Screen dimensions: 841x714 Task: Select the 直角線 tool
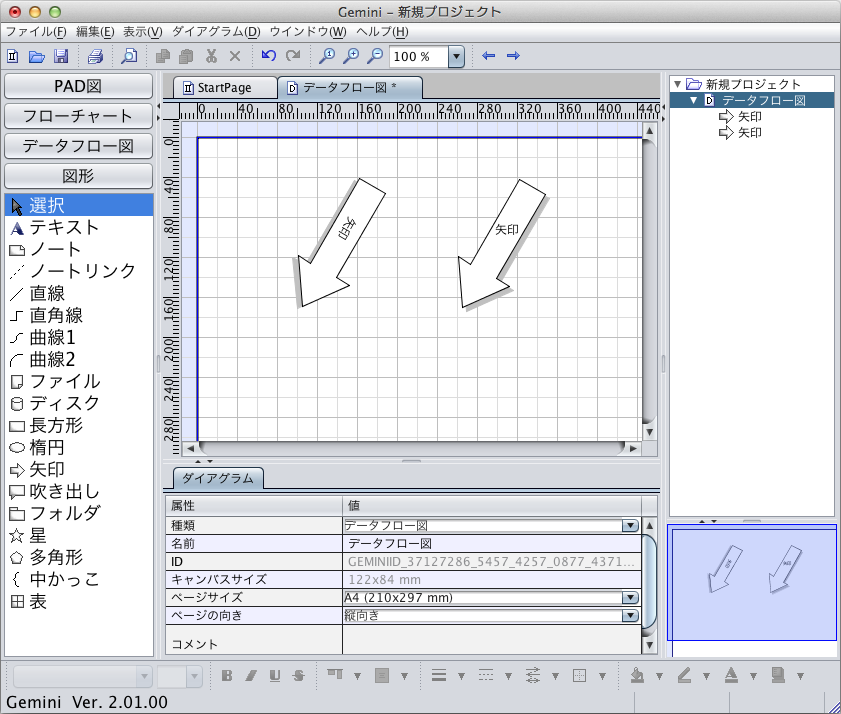click(79, 315)
